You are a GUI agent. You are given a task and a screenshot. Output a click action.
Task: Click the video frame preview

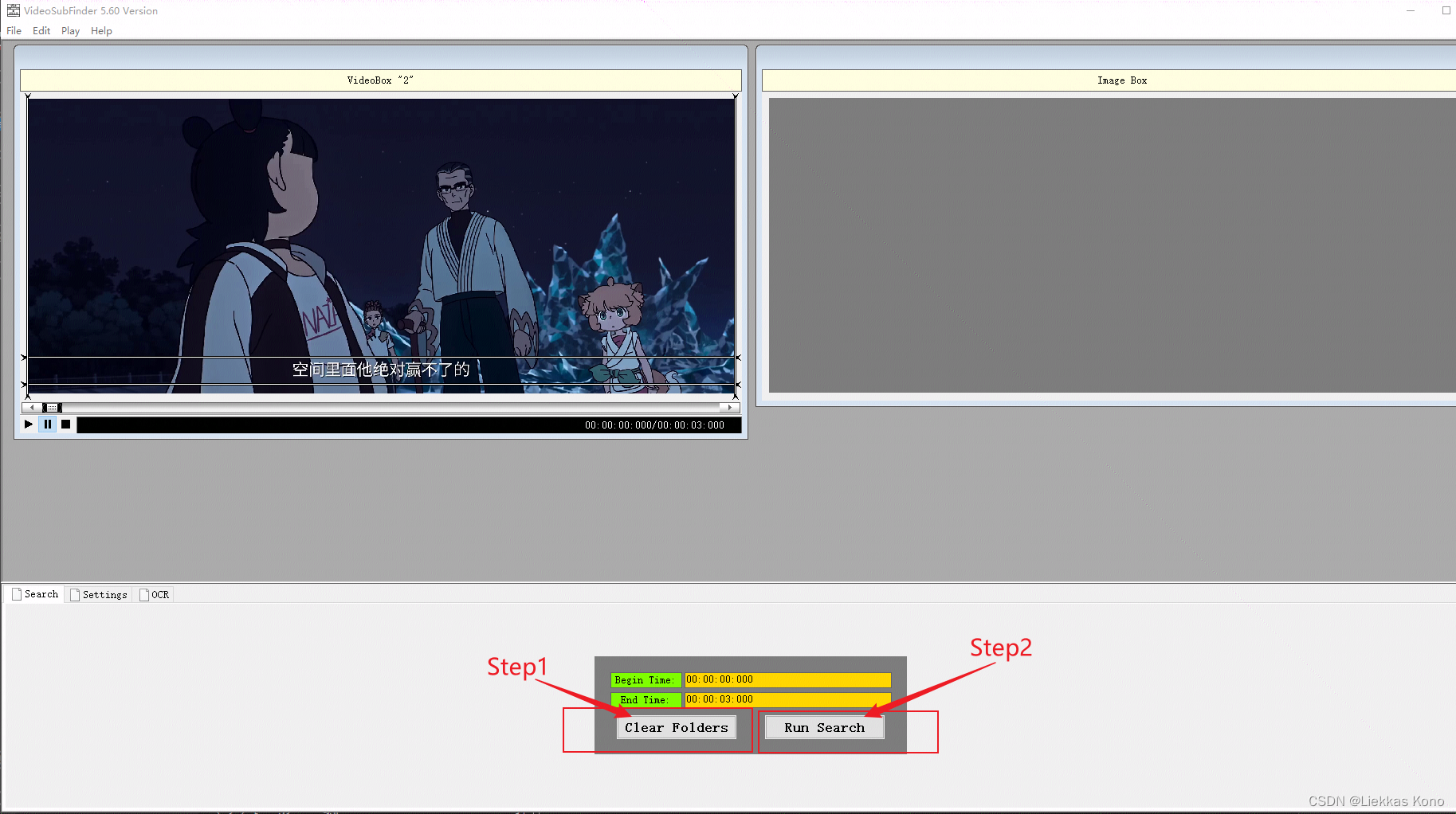coord(381,245)
